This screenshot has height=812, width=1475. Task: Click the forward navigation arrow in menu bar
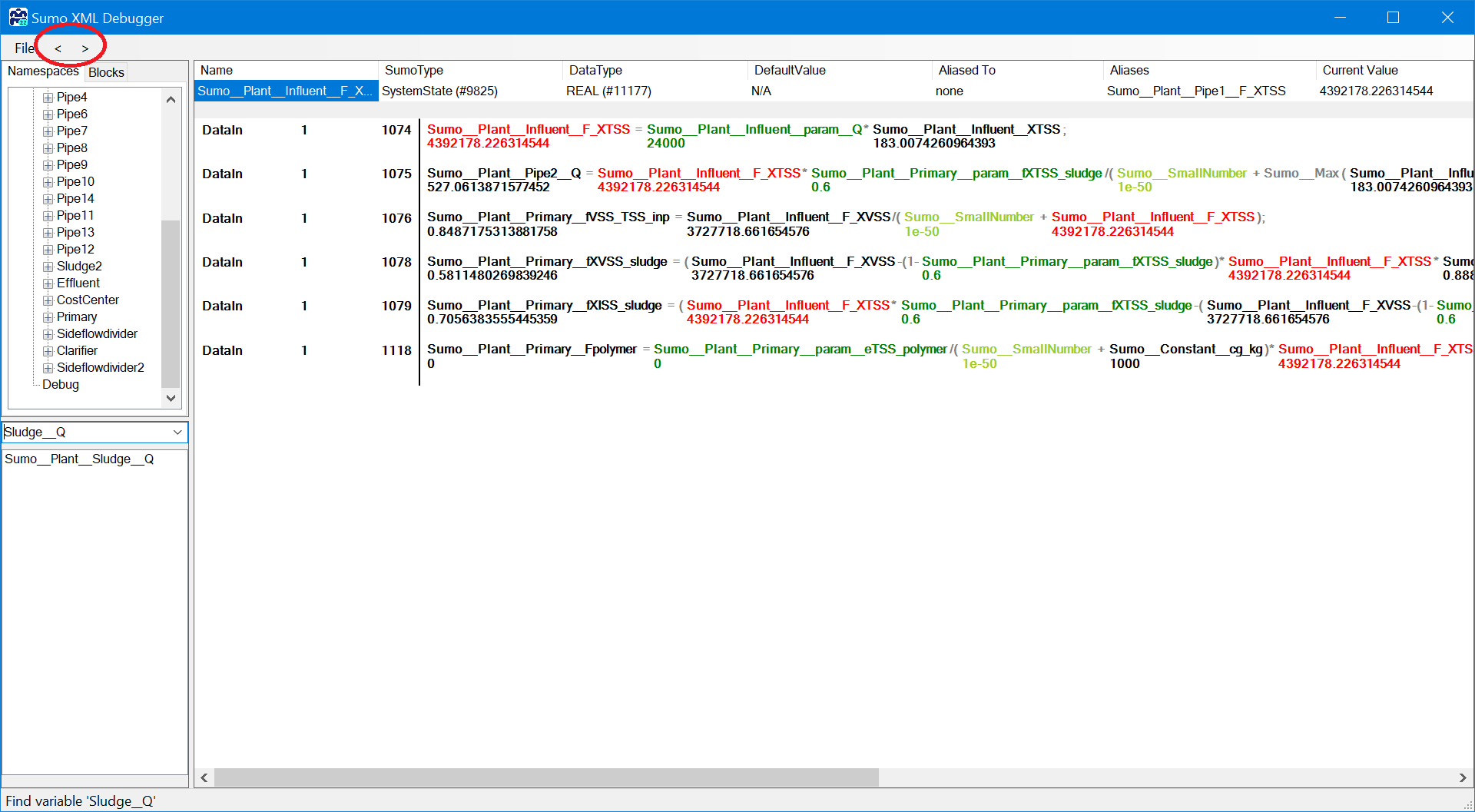85,48
